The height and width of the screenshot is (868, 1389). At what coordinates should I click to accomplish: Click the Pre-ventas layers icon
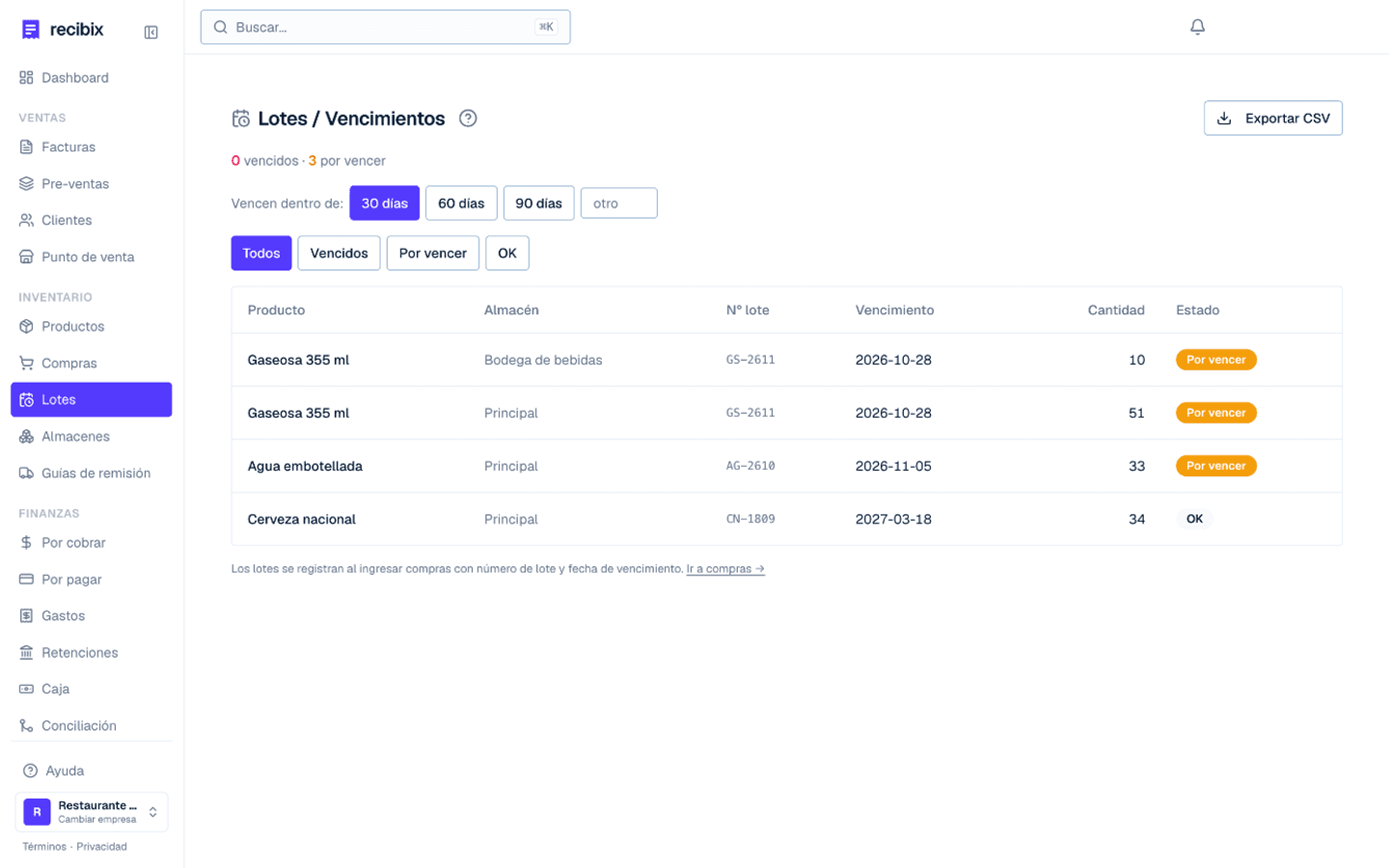coord(26,184)
